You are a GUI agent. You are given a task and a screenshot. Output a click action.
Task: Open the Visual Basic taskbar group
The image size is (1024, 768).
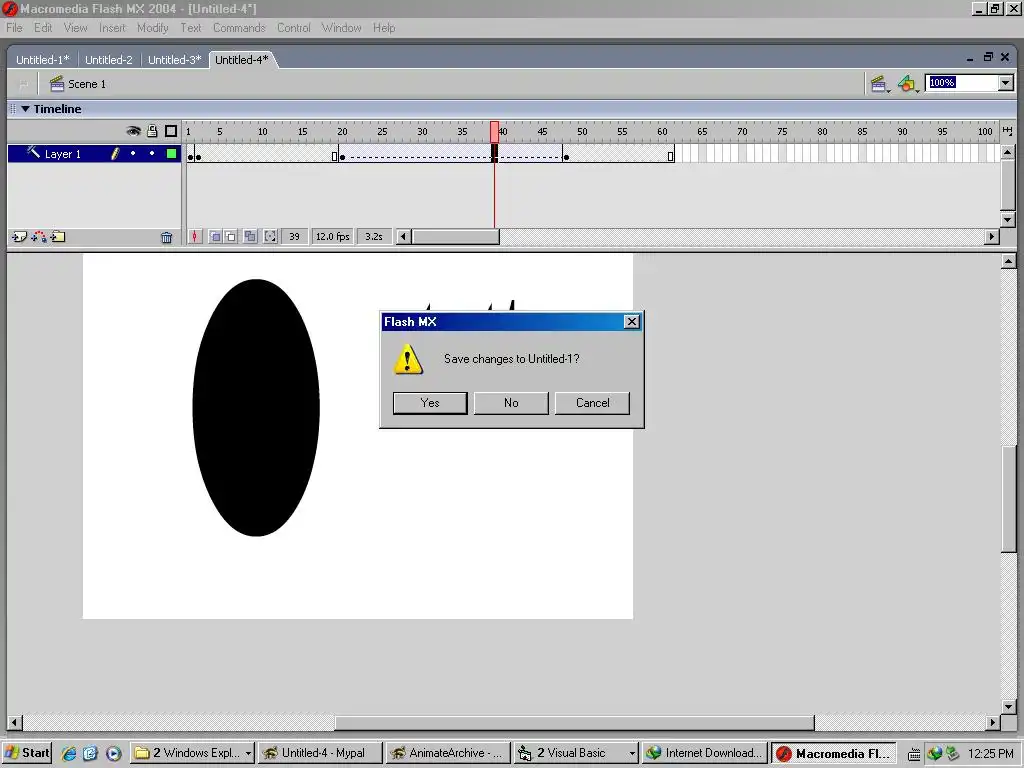[576, 753]
